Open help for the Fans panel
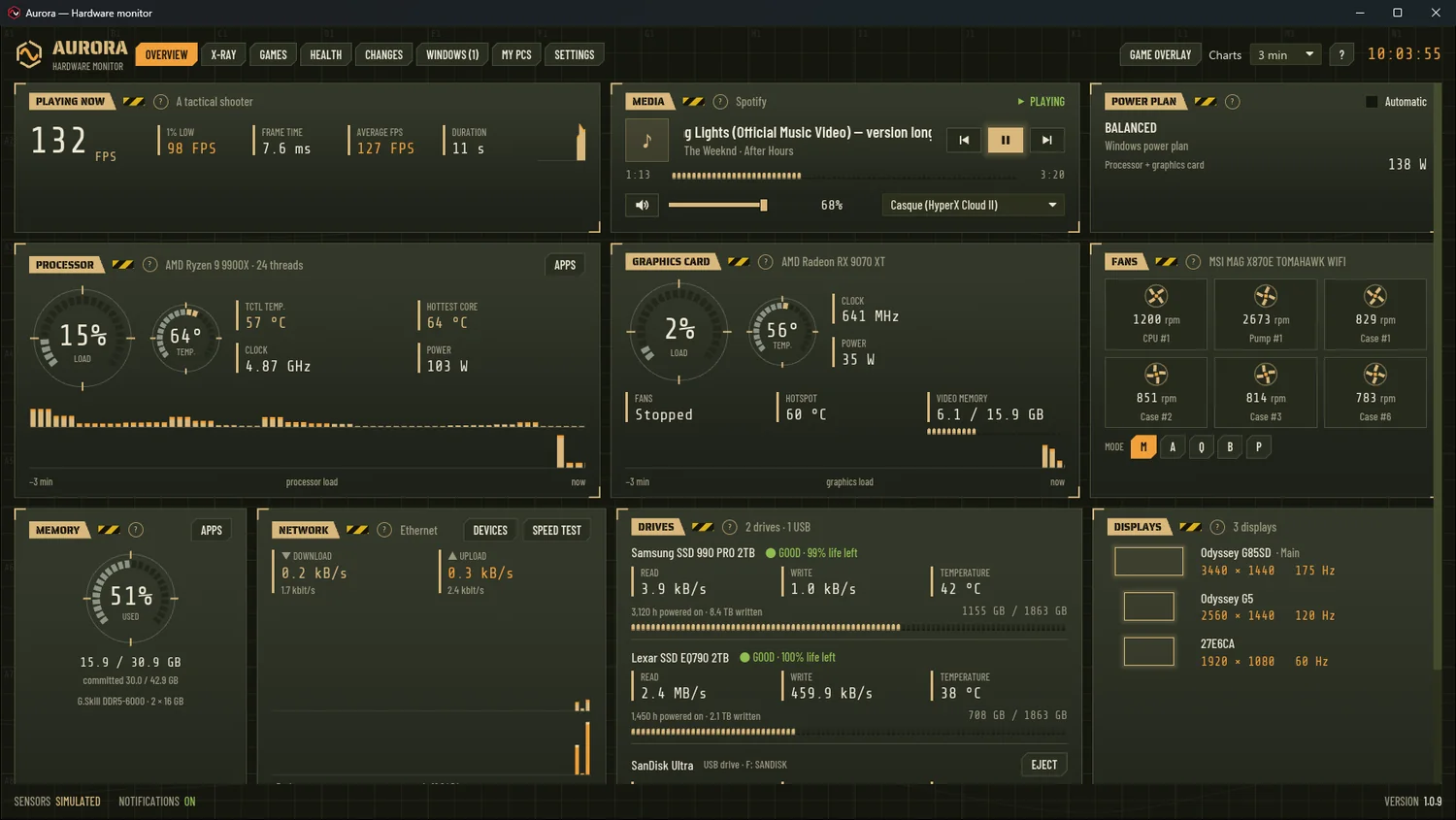The image size is (1456, 820). (1192, 262)
